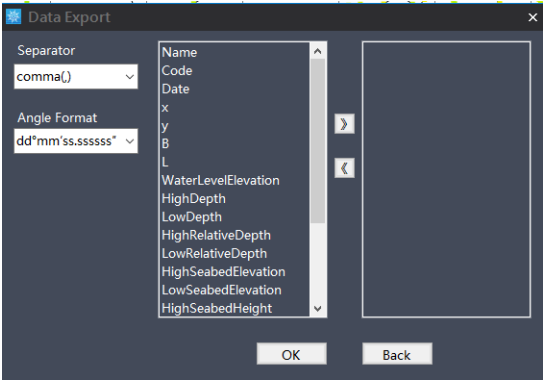Click the Back button
The image size is (543, 382).
pyautogui.click(x=397, y=354)
